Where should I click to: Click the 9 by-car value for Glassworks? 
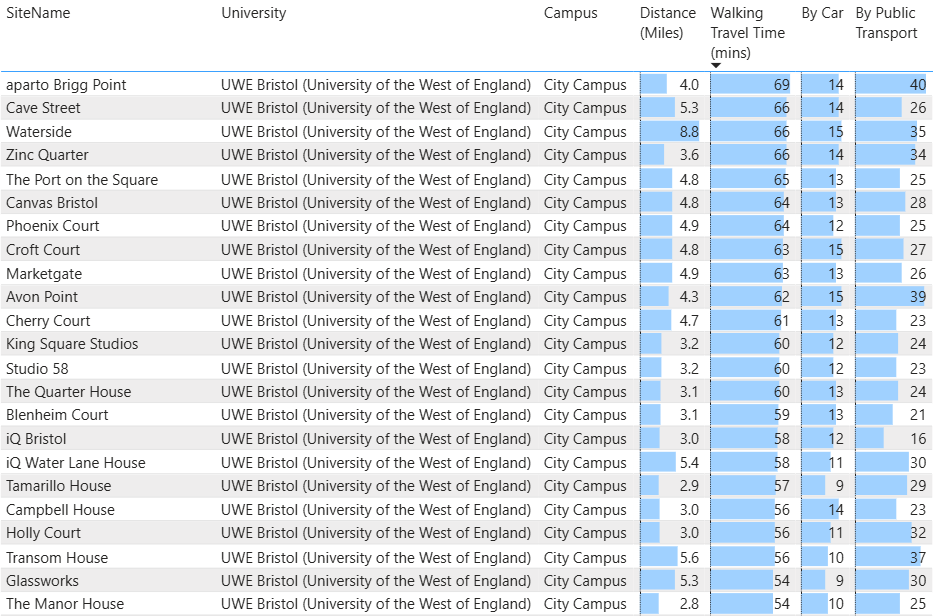839,581
